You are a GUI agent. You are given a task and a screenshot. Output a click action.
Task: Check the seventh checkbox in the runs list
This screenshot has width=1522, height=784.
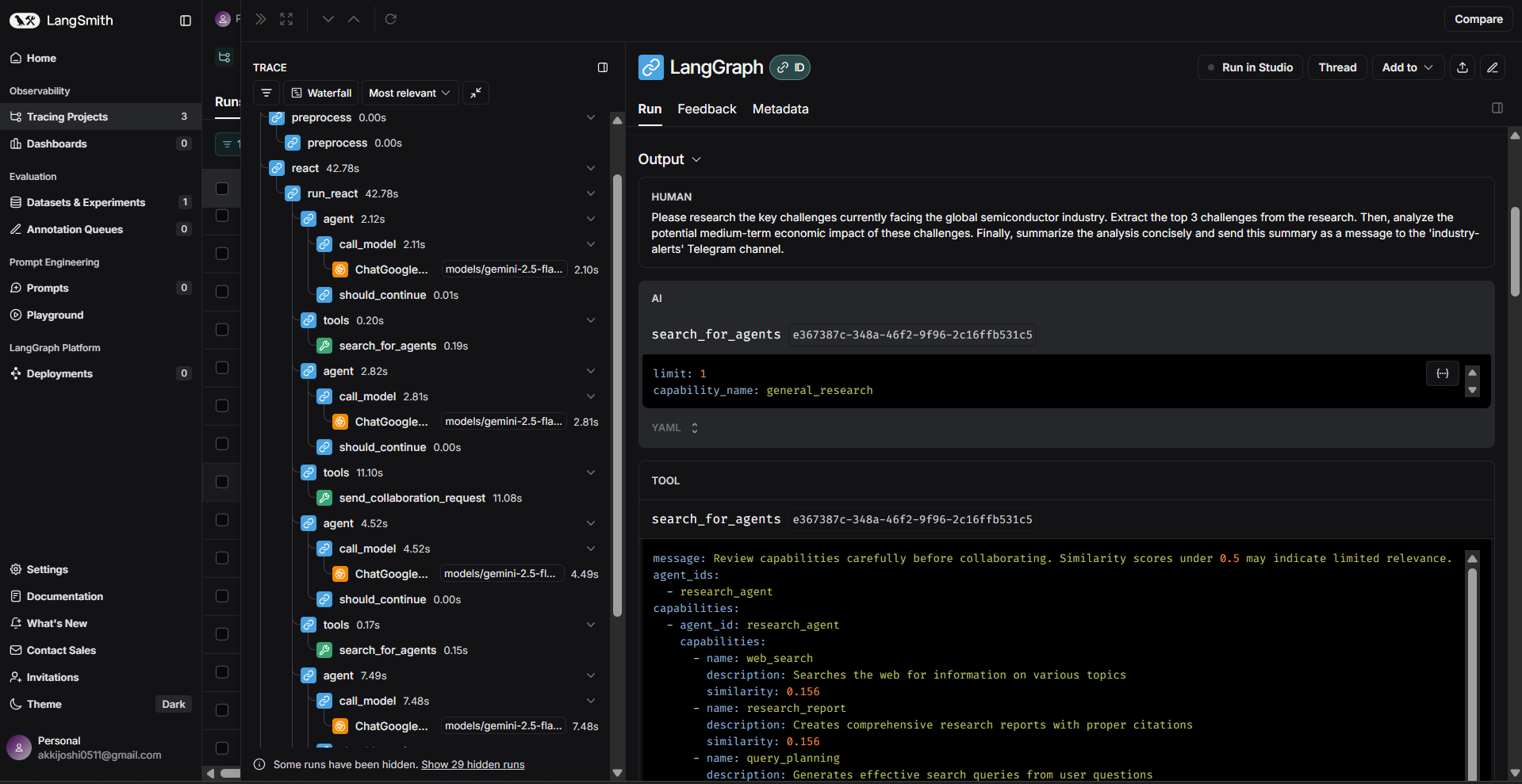(222, 406)
